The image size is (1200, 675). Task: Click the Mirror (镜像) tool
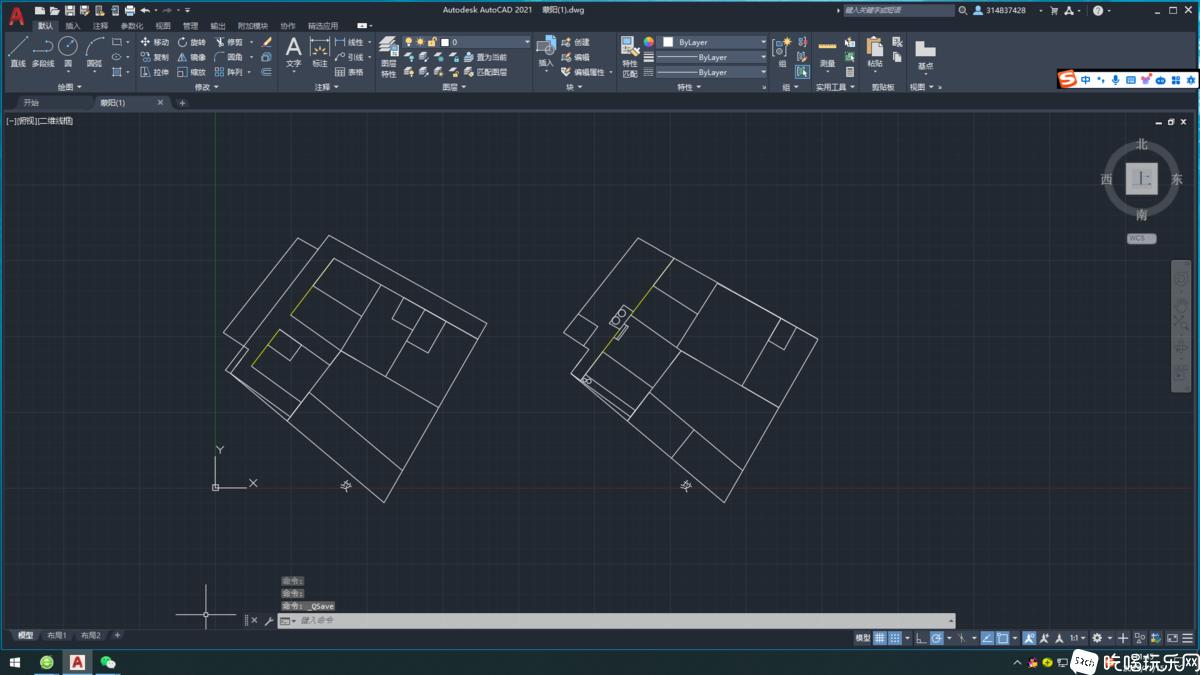click(191, 57)
